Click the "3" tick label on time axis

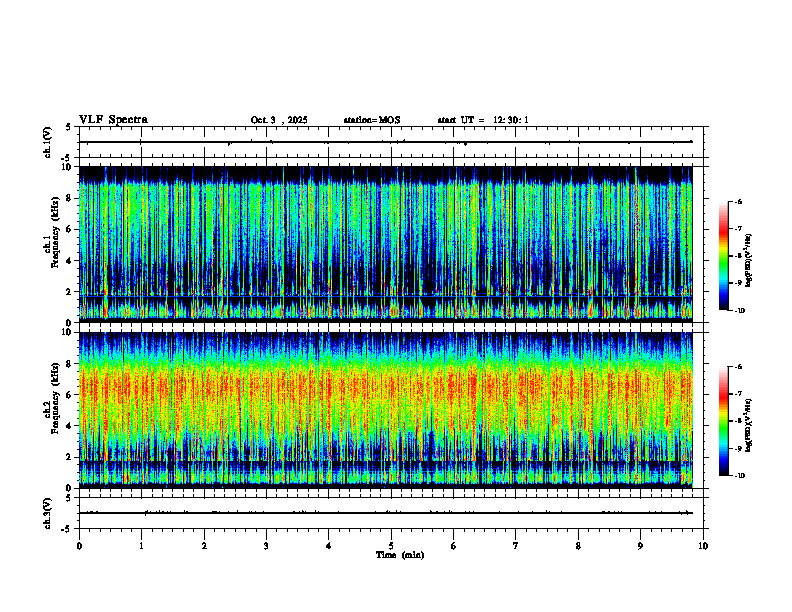pos(266,546)
